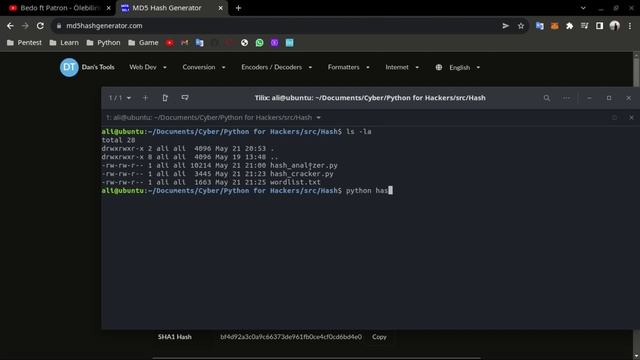Image resolution: width=640 pixels, height=360 pixels.
Task: Open purple circle bookmark icon
Action: 274,42
